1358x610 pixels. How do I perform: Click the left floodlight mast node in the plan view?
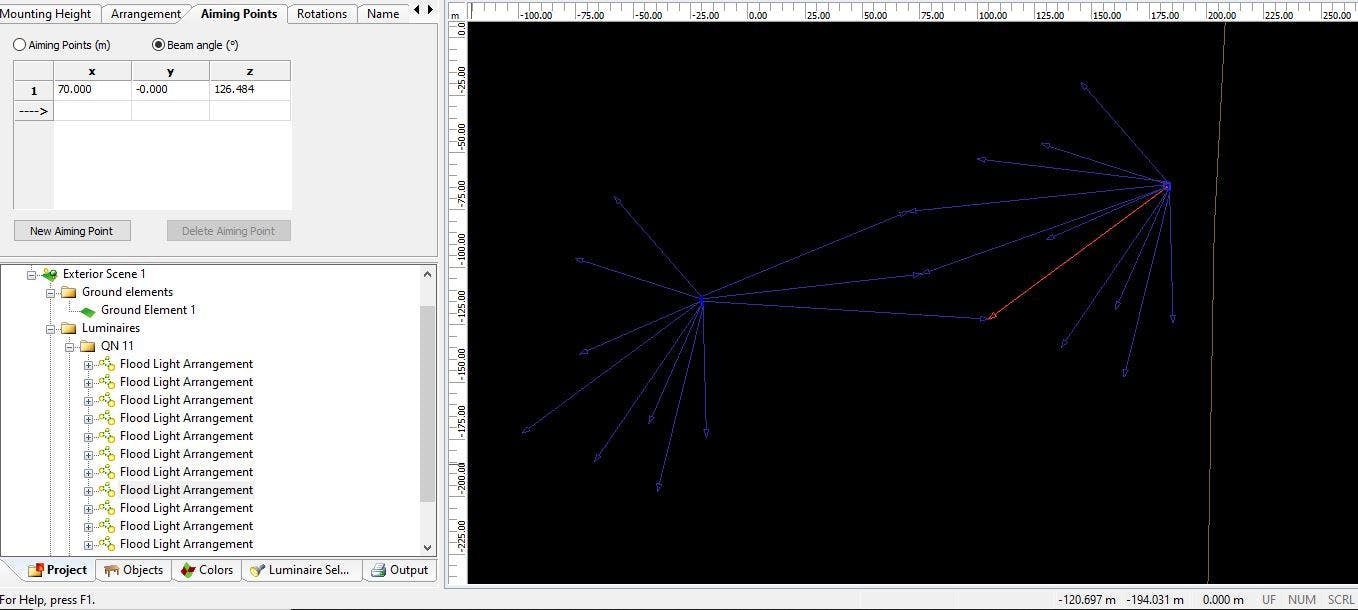click(702, 298)
